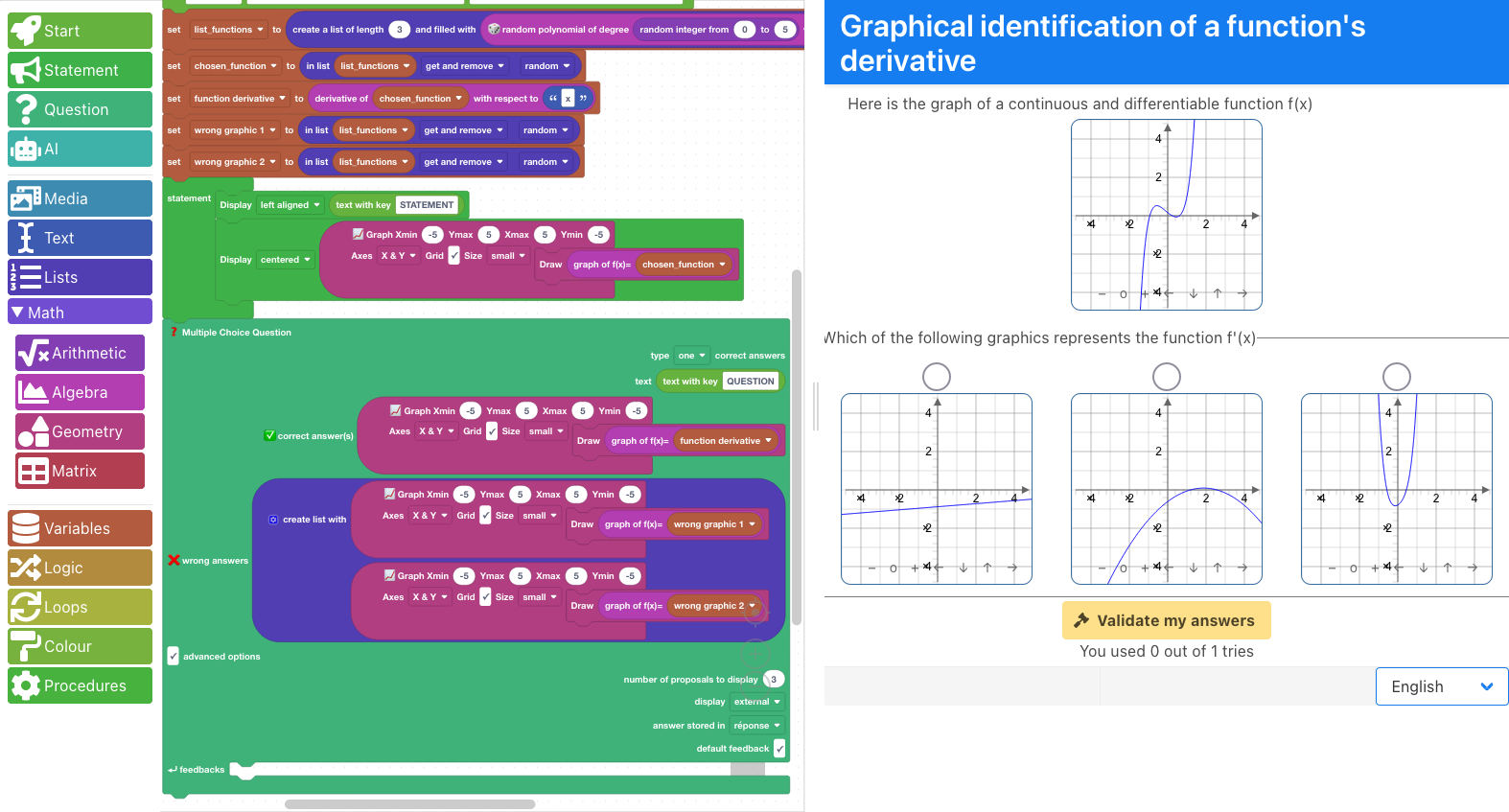Open 'wrong graphic 2' dropdown in Draw block
Image resolution: width=1509 pixels, height=812 pixels.
tap(715, 606)
